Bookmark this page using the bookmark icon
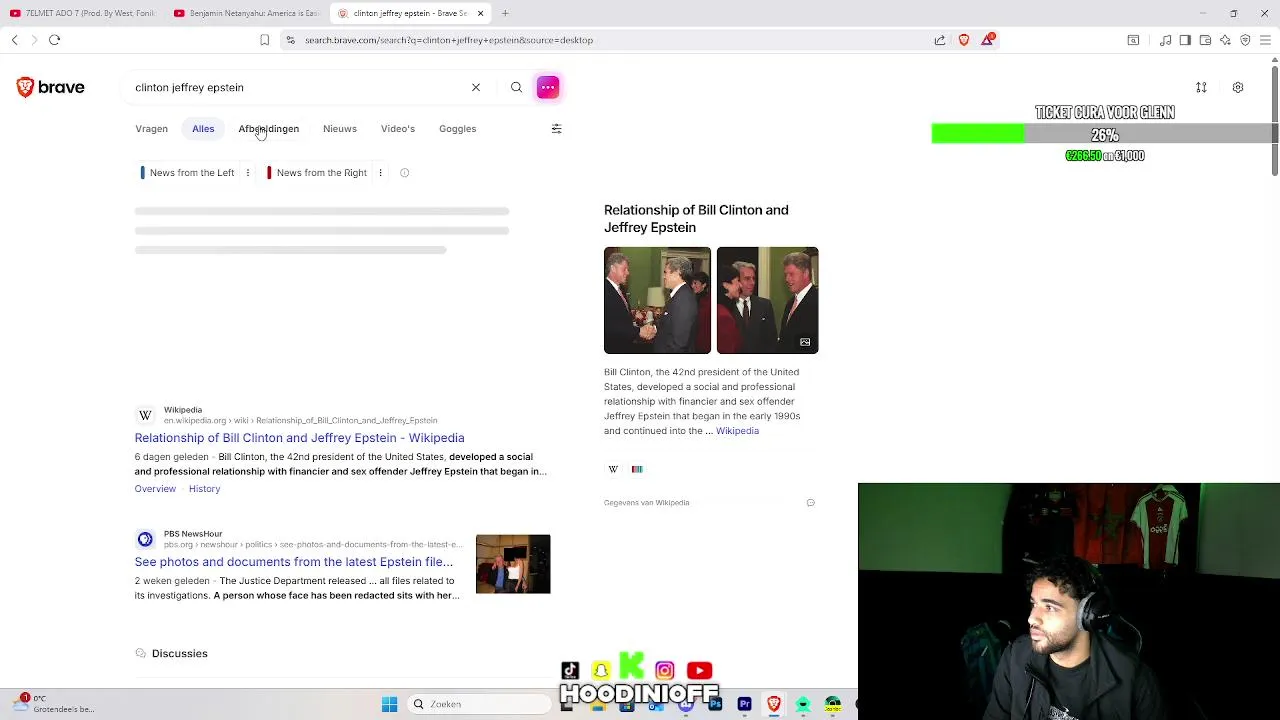Screen dimensions: 1280x720 point(264,40)
